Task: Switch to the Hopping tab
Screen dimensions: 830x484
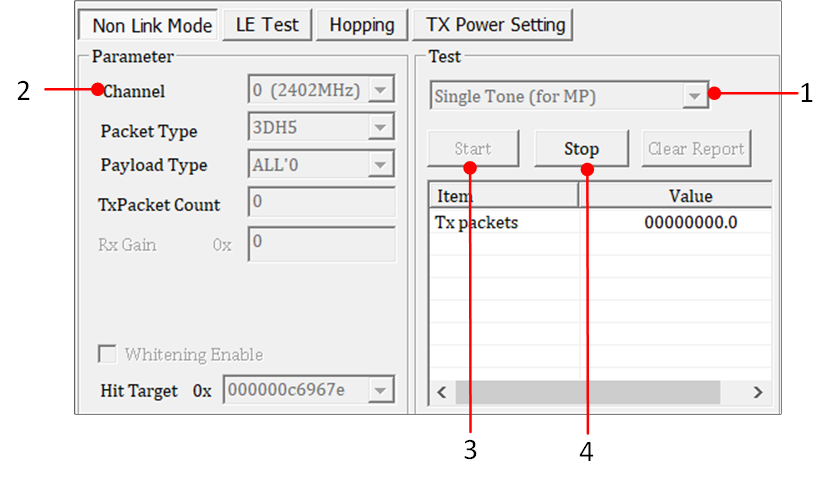Action: coord(361,25)
